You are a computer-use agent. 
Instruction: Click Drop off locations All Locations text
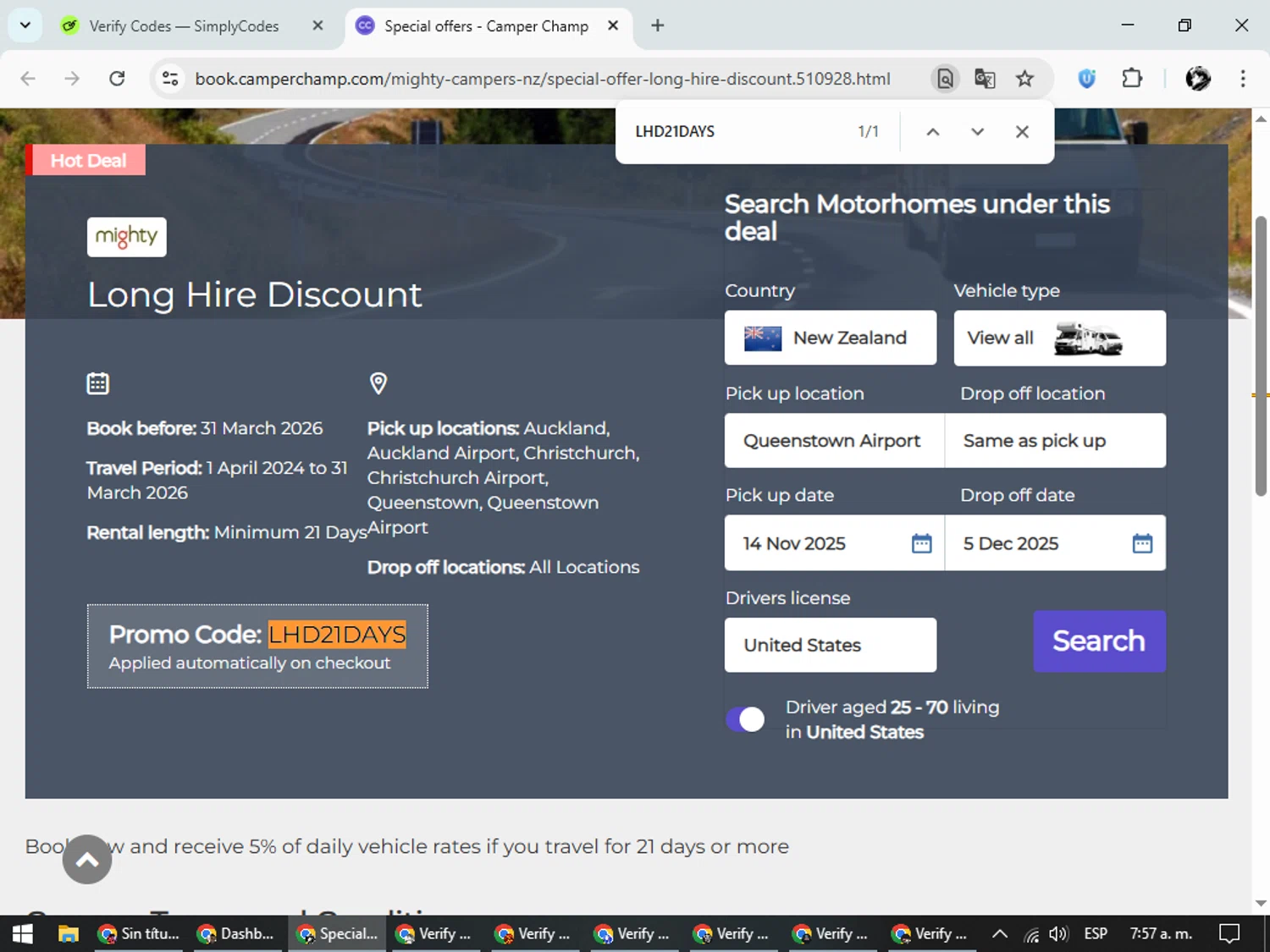(503, 567)
